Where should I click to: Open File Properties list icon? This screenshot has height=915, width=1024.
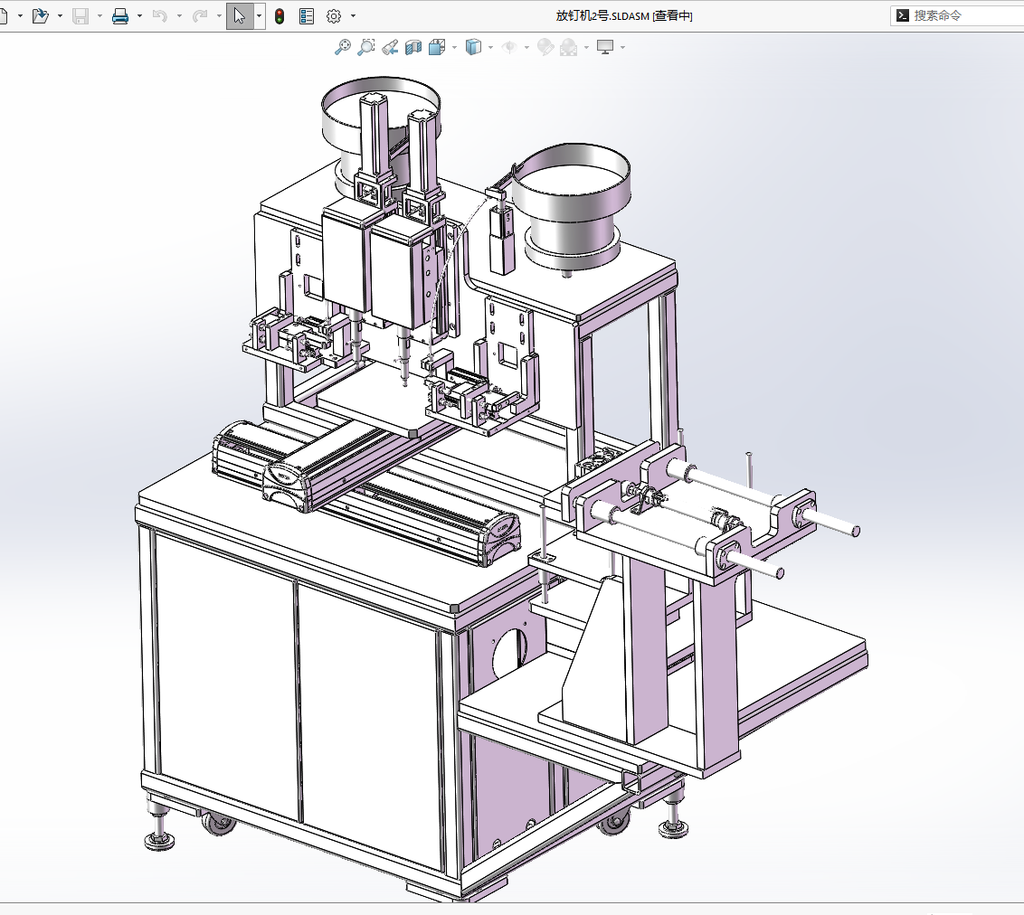[x=306, y=16]
